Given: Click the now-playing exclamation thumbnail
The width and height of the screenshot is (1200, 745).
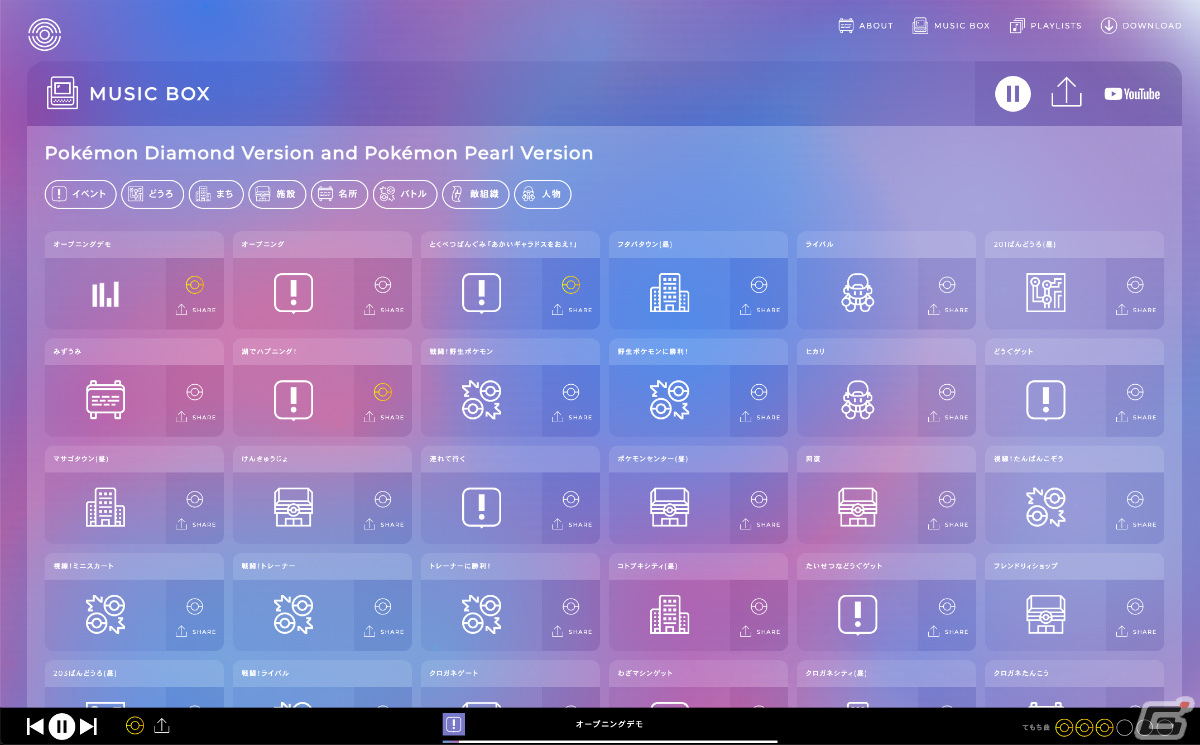Looking at the screenshot, I should [454, 725].
